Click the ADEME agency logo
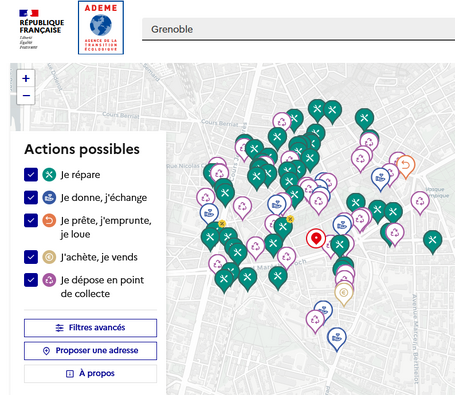The image size is (455, 395). click(101, 28)
